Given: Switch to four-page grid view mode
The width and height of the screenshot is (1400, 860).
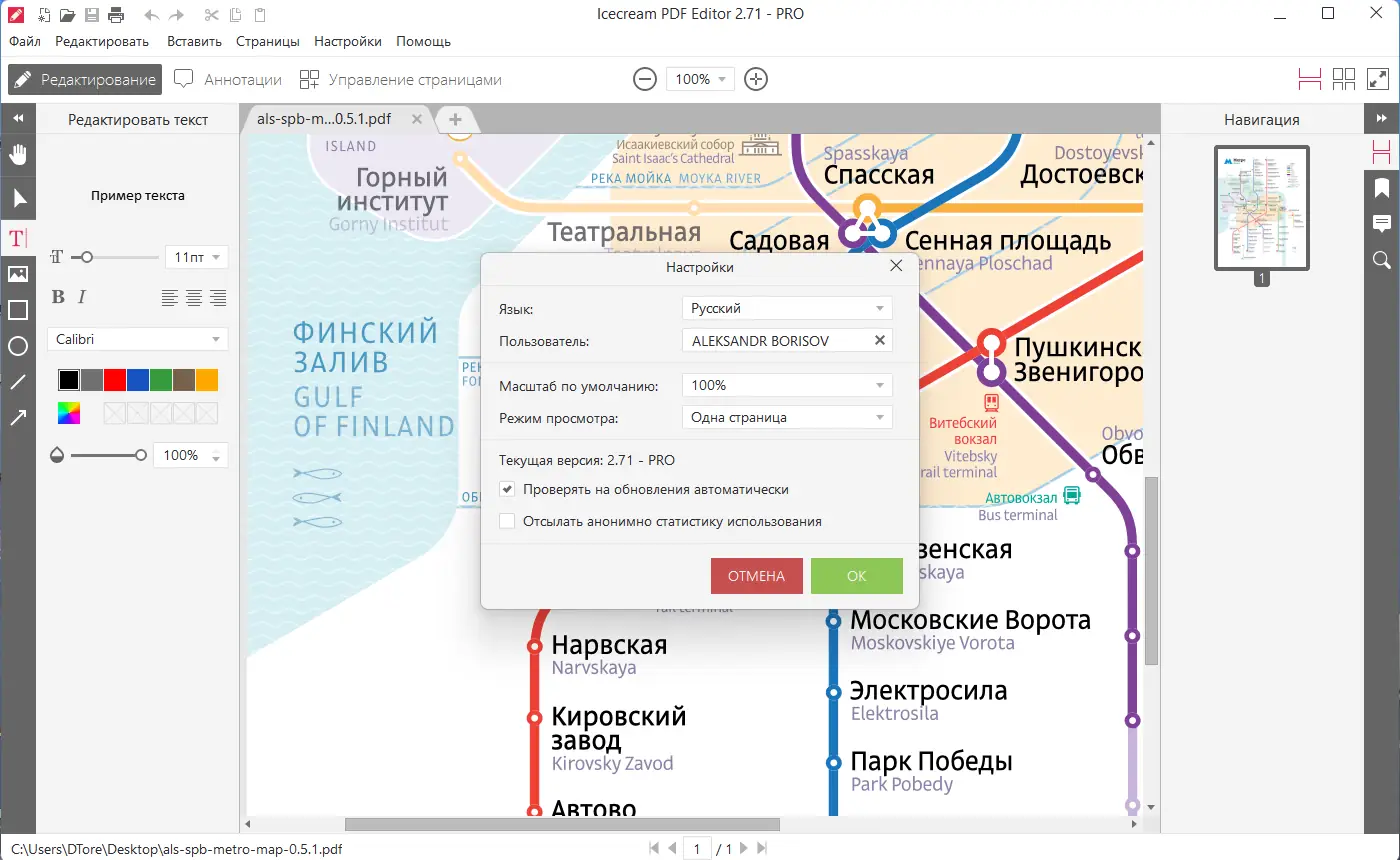Looking at the screenshot, I should tap(1344, 78).
